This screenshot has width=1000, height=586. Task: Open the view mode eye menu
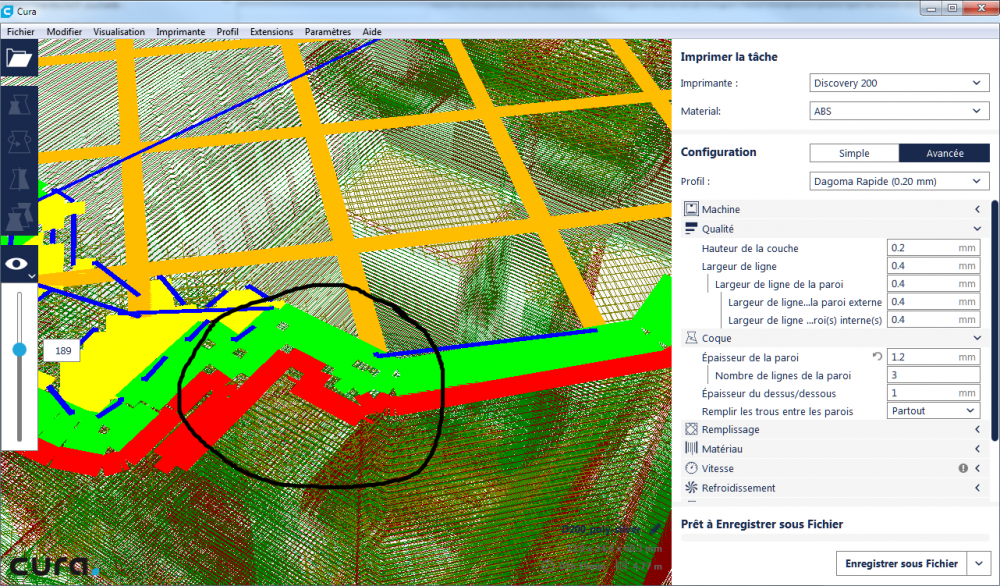(18, 264)
